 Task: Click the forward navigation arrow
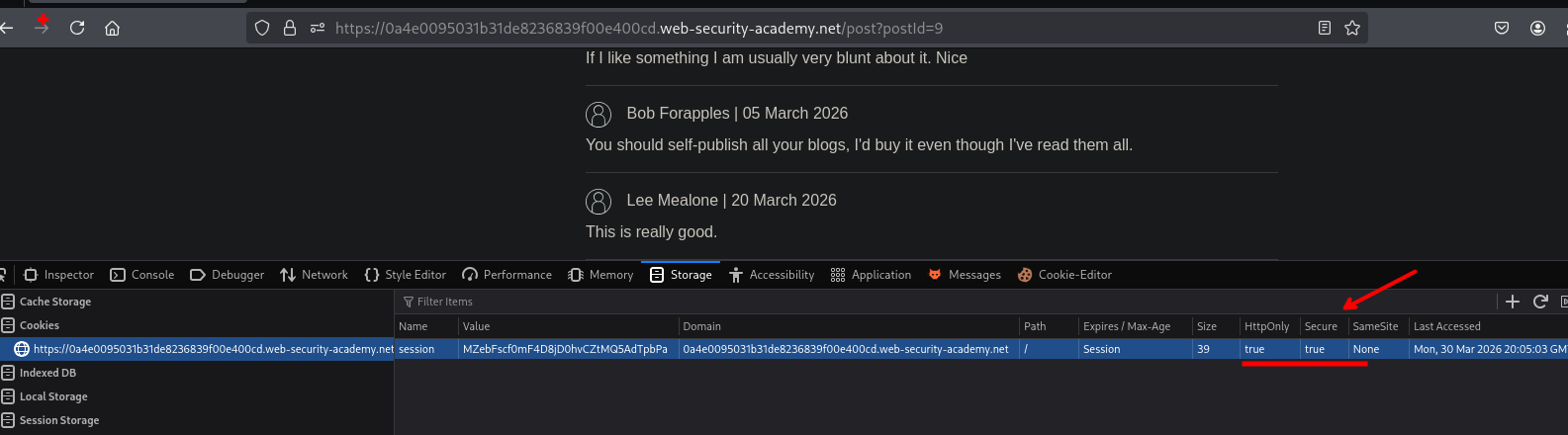click(42, 28)
